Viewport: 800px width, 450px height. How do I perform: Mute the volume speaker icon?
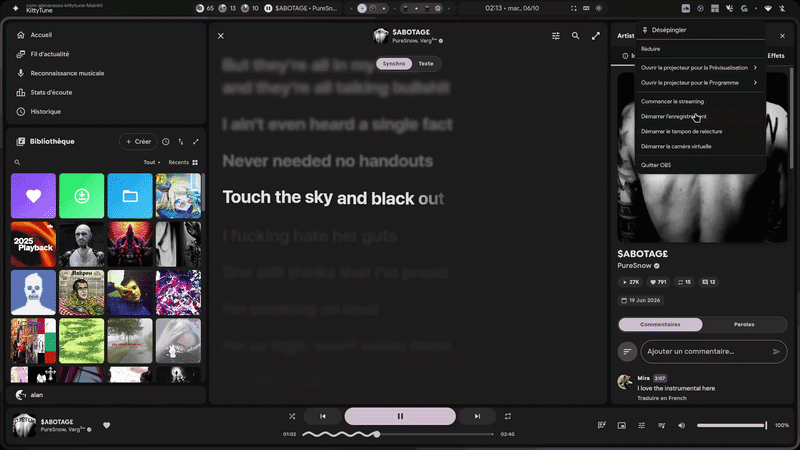(682, 425)
